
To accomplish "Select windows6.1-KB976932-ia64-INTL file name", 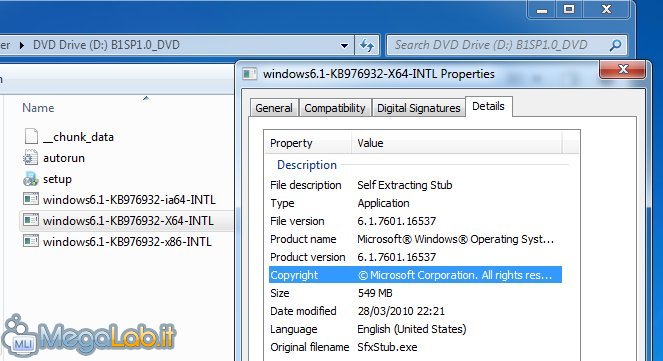I will tap(129, 199).
